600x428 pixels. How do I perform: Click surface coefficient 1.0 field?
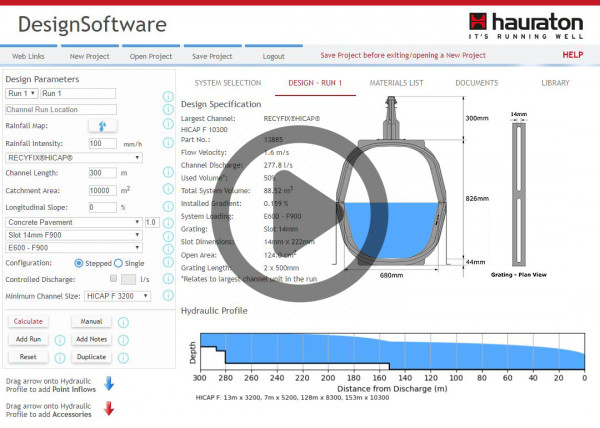152,222
